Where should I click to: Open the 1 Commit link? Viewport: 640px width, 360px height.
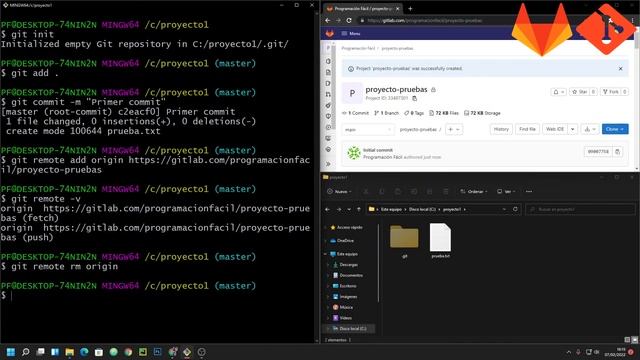click(356, 113)
